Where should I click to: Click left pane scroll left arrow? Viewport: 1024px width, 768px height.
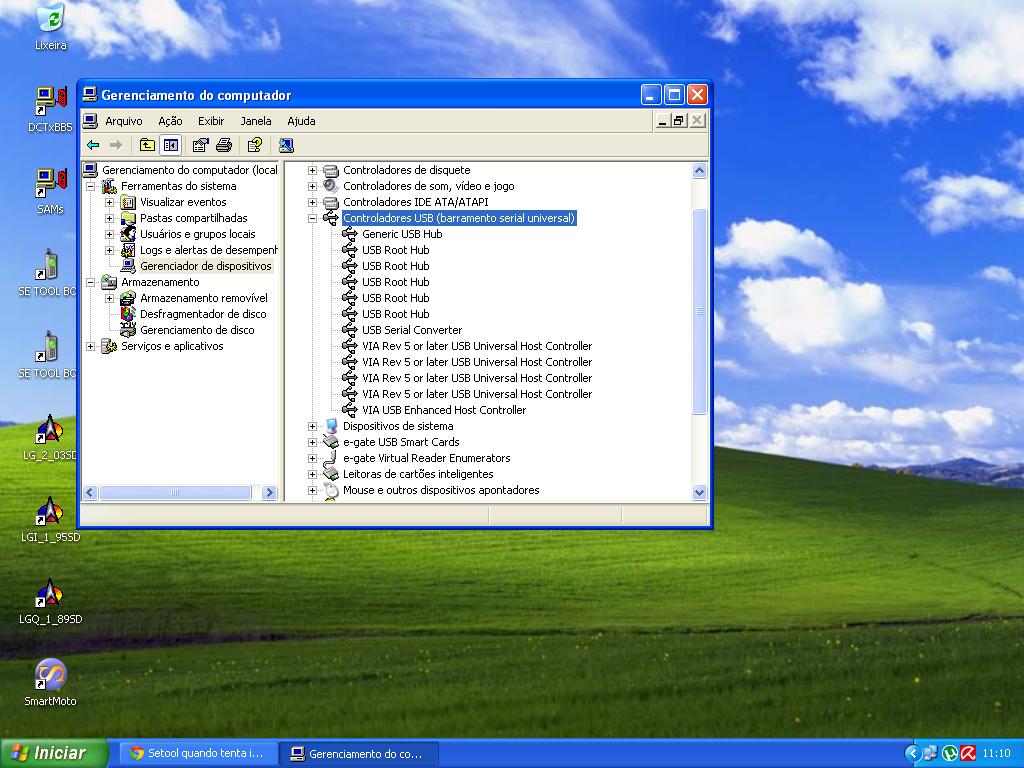point(90,493)
